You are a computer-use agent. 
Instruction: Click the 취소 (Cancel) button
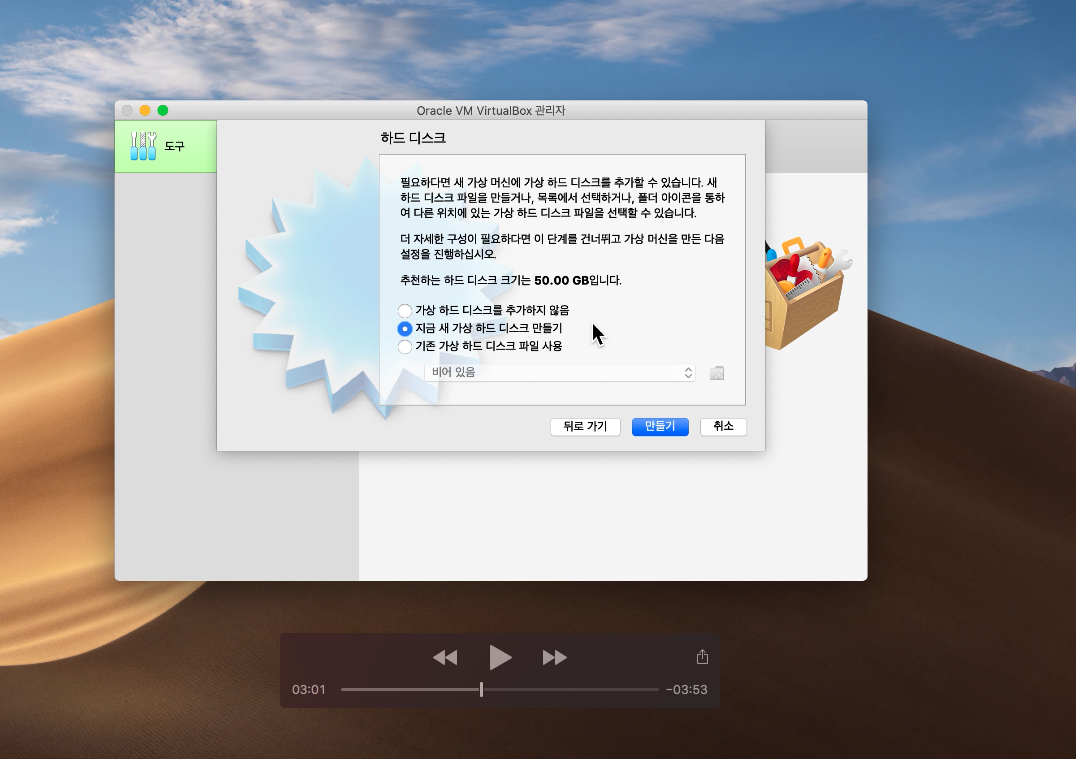click(x=723, y=426)
